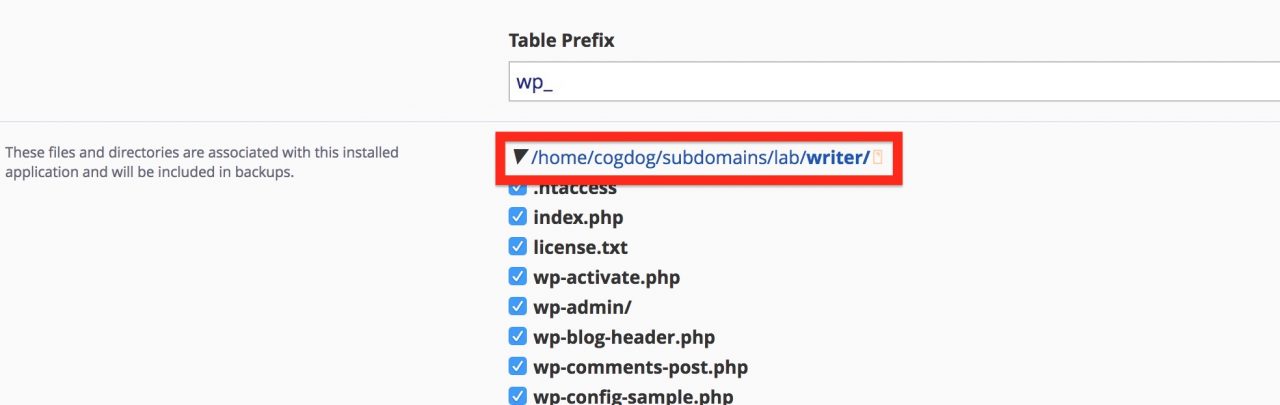This screenshot has height=405, width=1280.
Task: Uncheck the wp-activate.php checkbox
Action: 517,277
